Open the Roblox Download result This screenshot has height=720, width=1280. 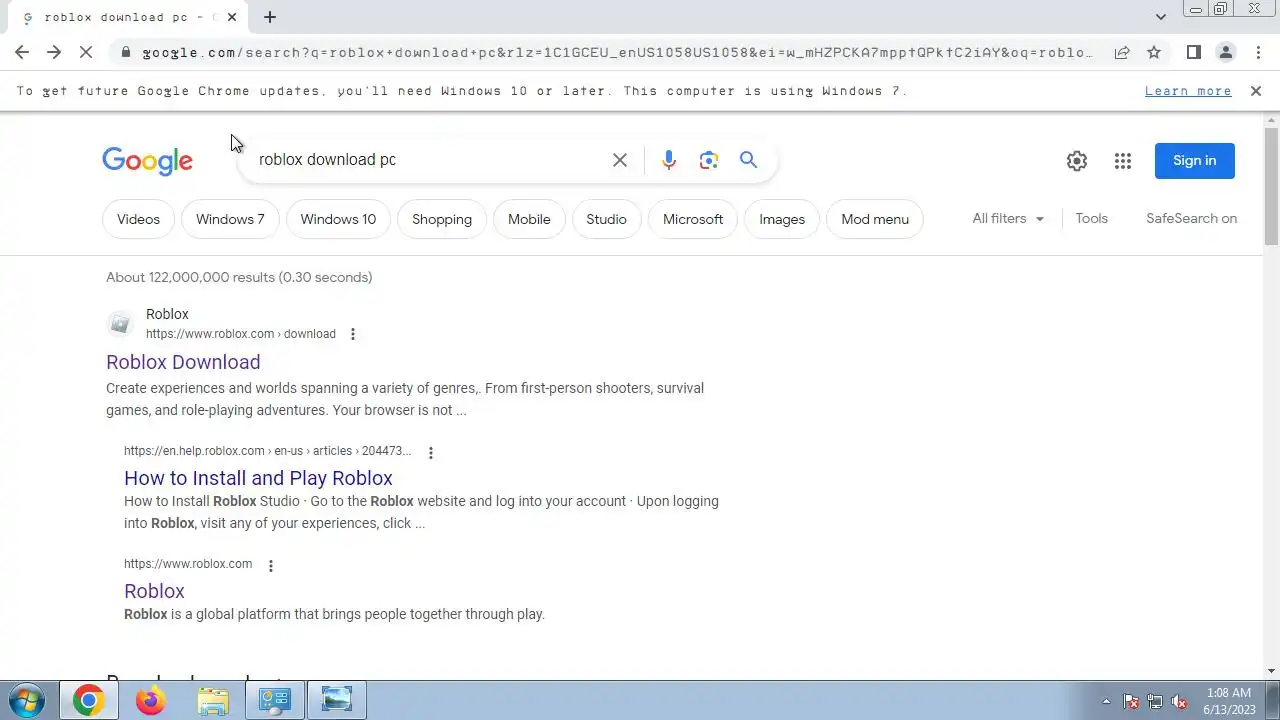[183, 362]
